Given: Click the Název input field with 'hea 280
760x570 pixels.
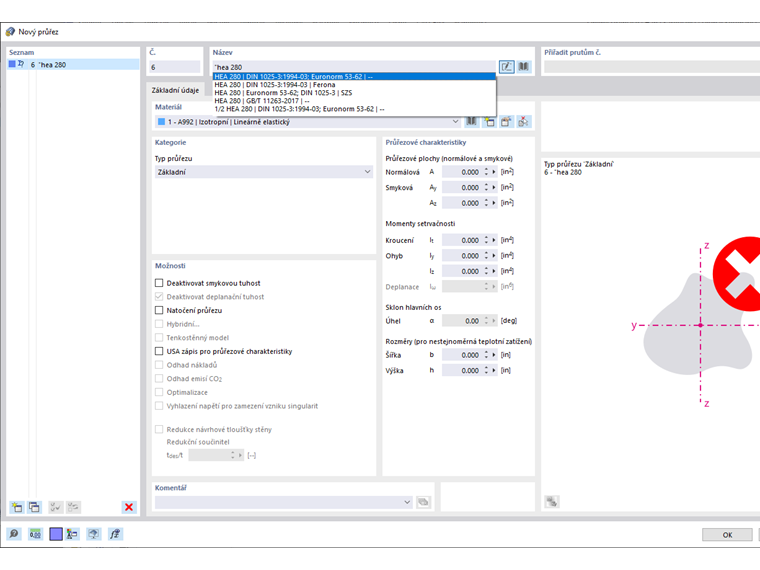Looking at the screenshot, I should (354, 67).
